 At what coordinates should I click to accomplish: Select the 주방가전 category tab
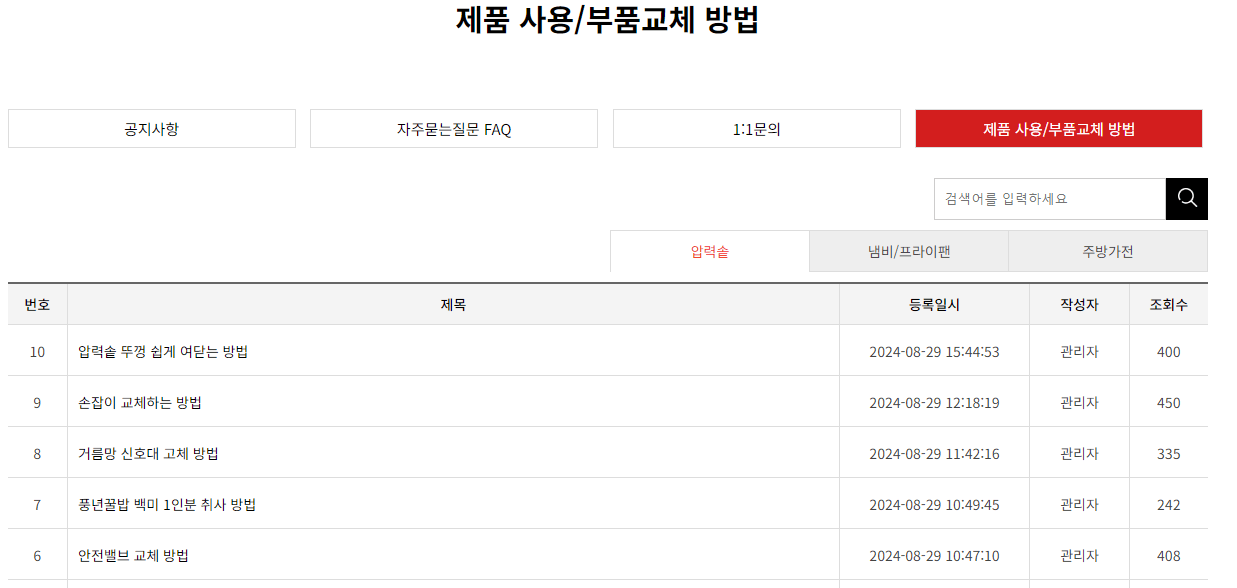(x=1108, y=250)
